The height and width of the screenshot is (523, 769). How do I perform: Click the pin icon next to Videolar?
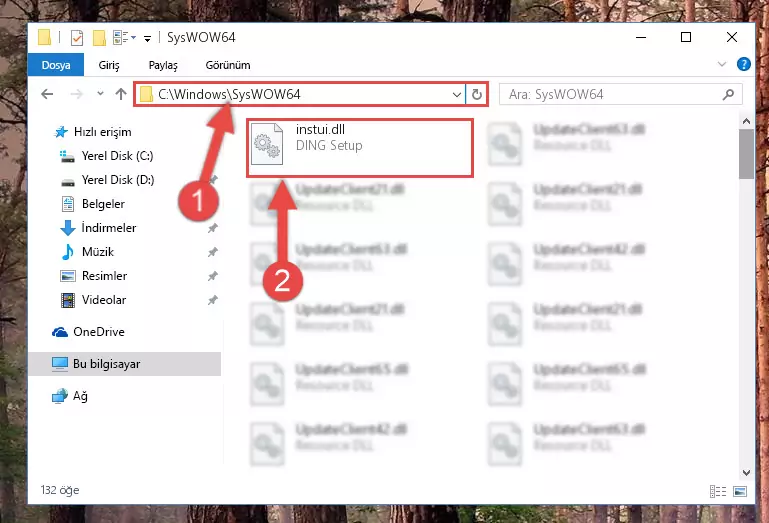(212, 300)
